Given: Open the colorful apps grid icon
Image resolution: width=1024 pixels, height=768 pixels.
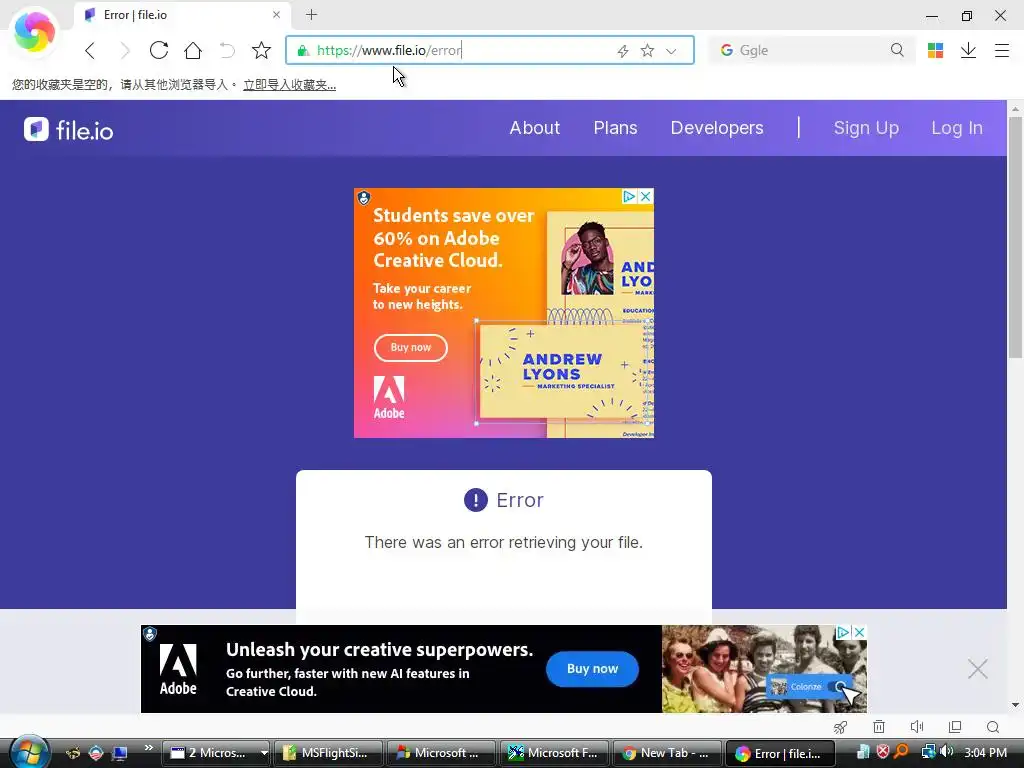Looking at the screenshot, I should click(935, 50).
